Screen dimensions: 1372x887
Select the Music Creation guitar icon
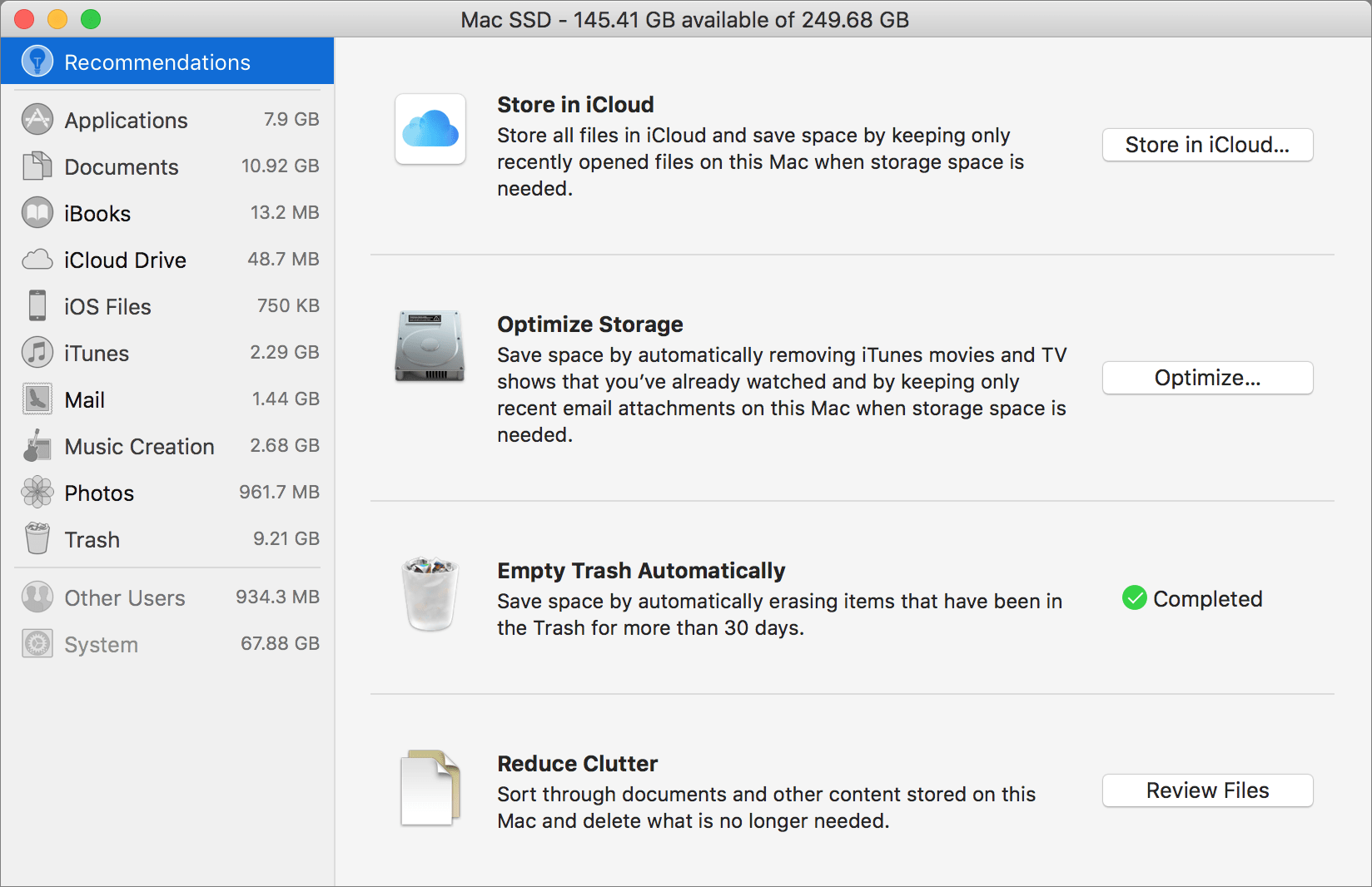click(37, 445)
